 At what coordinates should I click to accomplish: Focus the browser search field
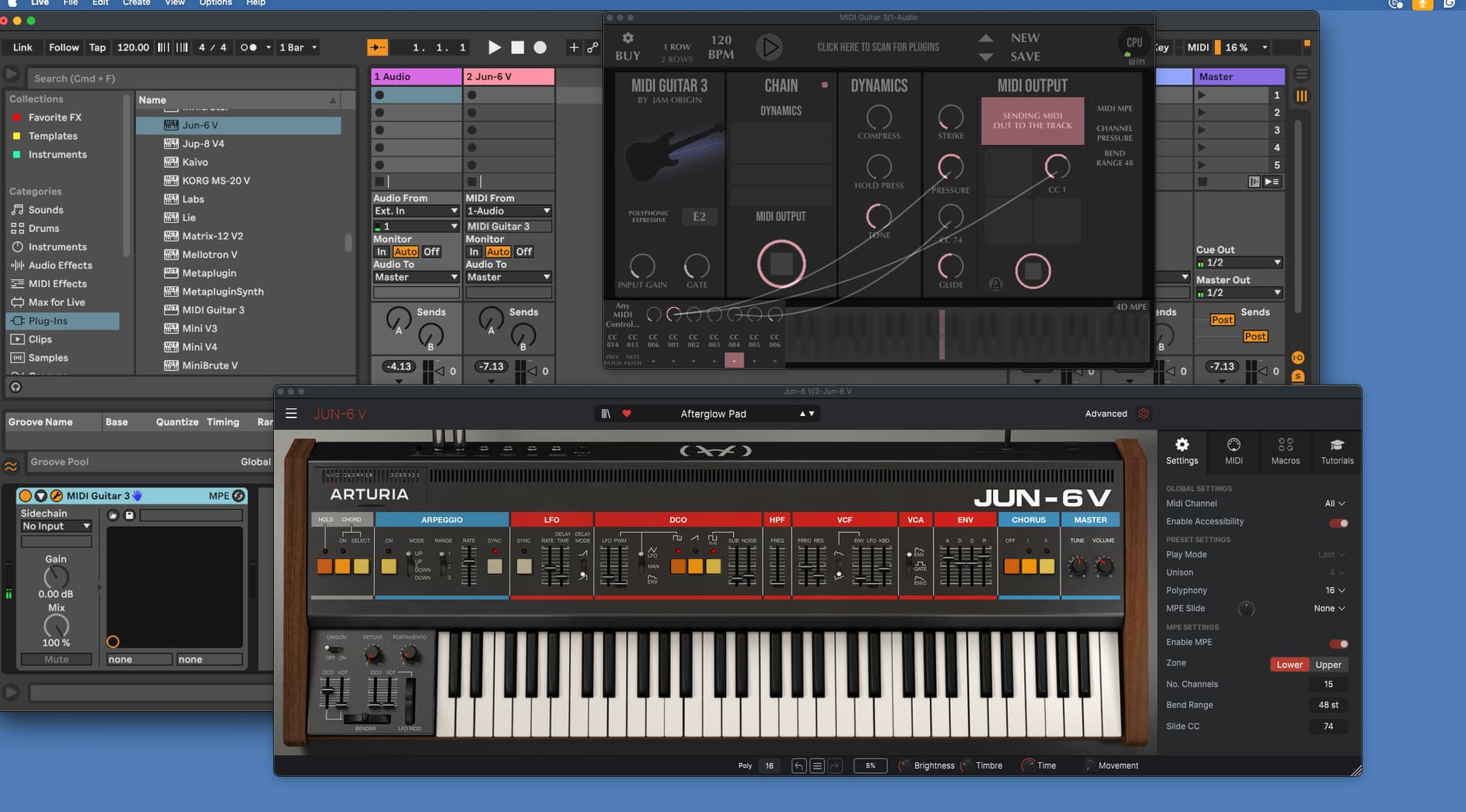[191, 78]
